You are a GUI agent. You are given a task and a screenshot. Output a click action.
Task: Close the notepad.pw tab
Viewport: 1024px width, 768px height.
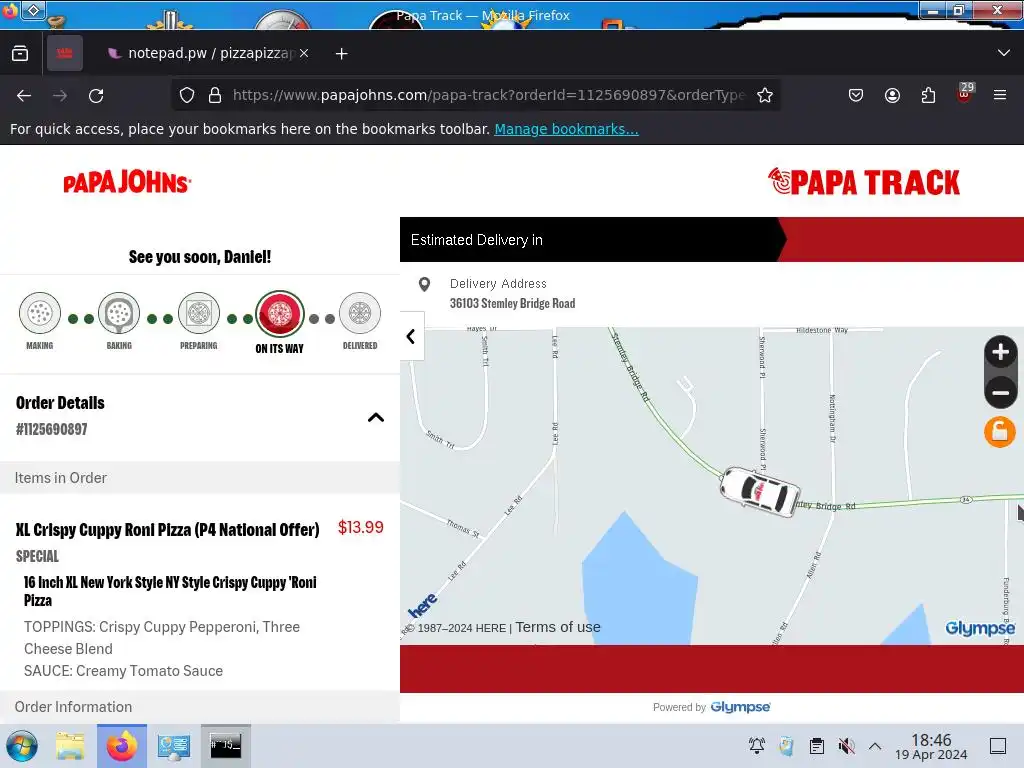point(304,53)
